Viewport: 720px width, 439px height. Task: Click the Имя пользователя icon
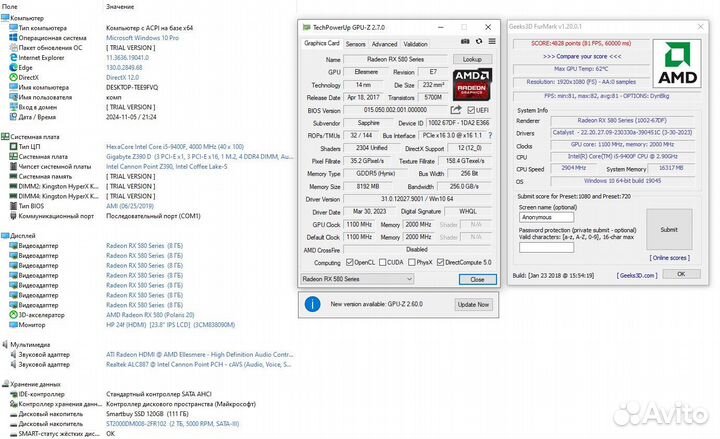13,97
